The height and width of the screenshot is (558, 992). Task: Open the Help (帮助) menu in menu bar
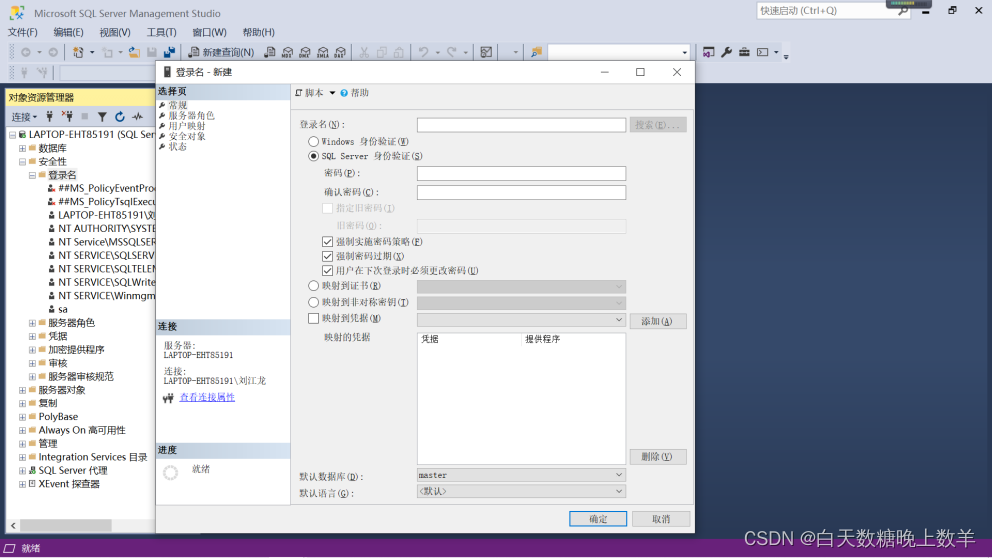click(x=258, y=32)
